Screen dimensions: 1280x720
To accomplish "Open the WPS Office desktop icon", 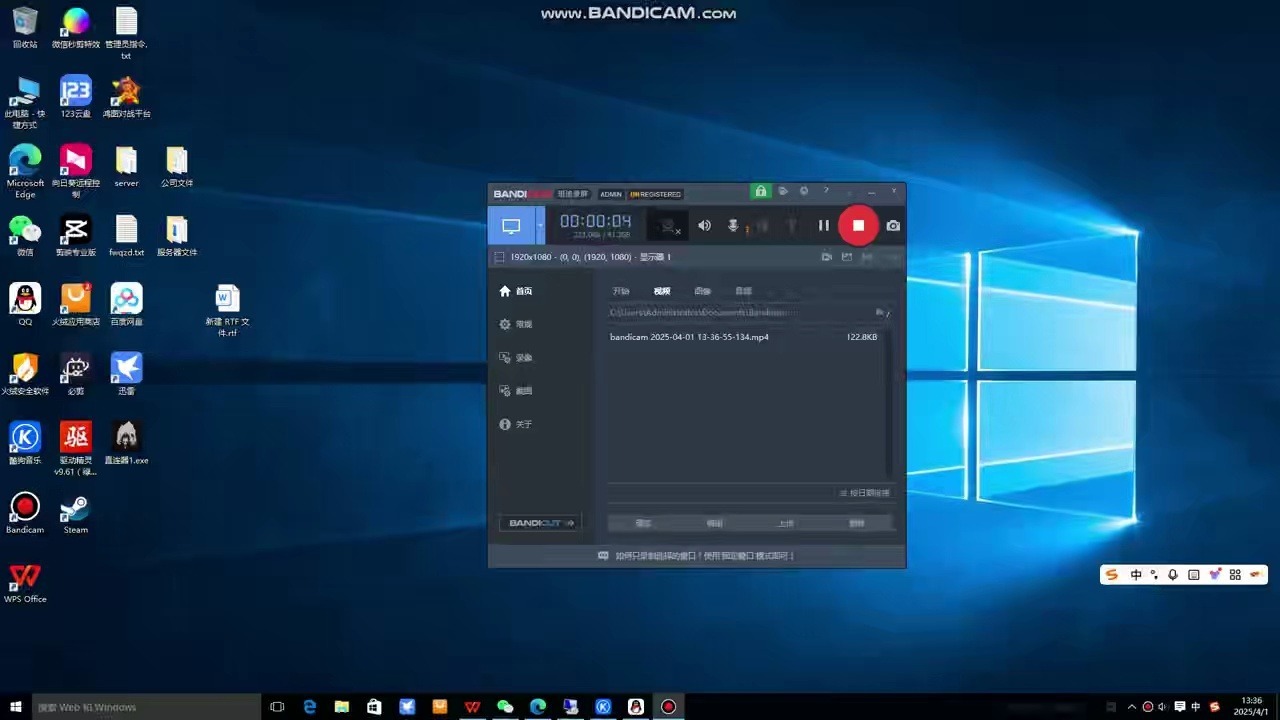I will [25, 582].
